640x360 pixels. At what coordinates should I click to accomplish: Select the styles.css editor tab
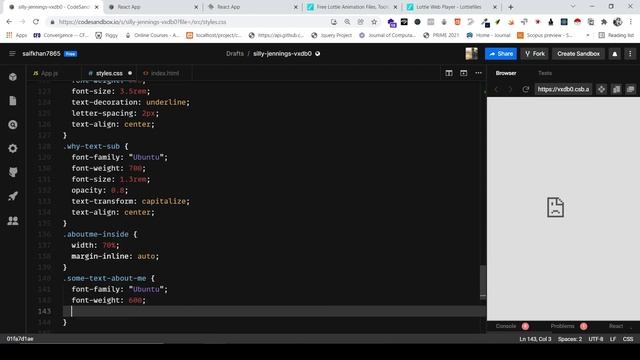[109, 73]
